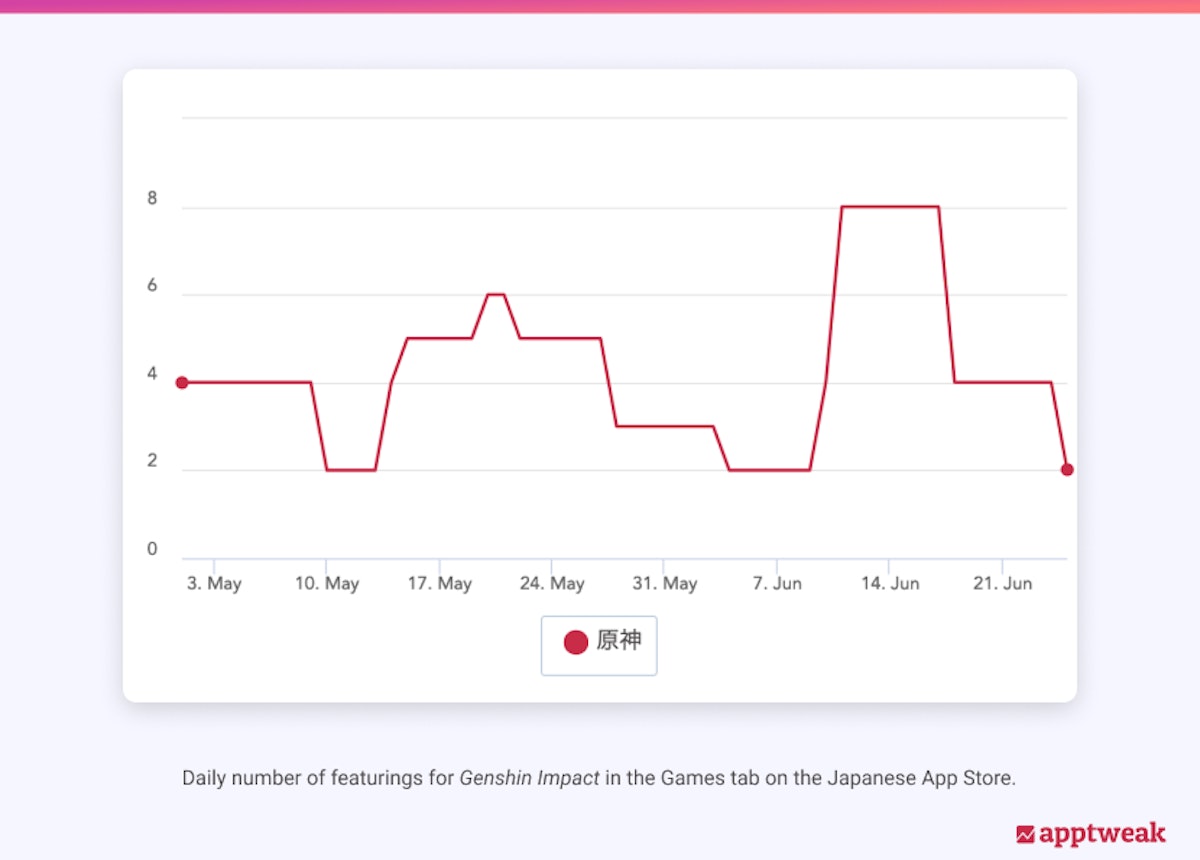Select the 14. Jun axis label
This screenshot has width=1200, height=860.
tap(890, 583)
